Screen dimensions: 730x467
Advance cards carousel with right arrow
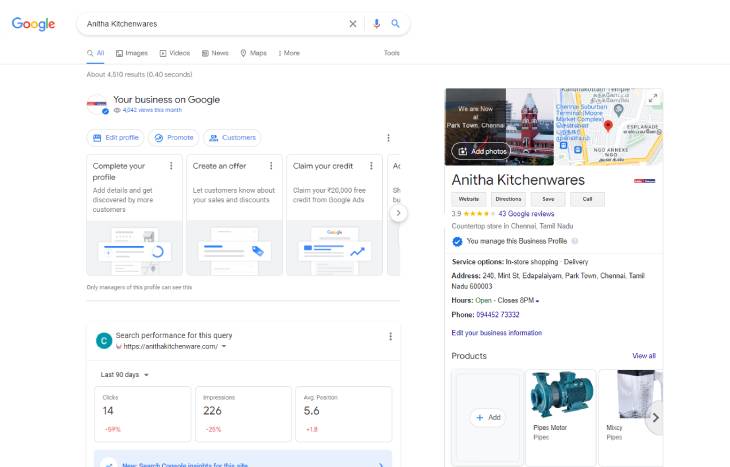tap(398, 213)
